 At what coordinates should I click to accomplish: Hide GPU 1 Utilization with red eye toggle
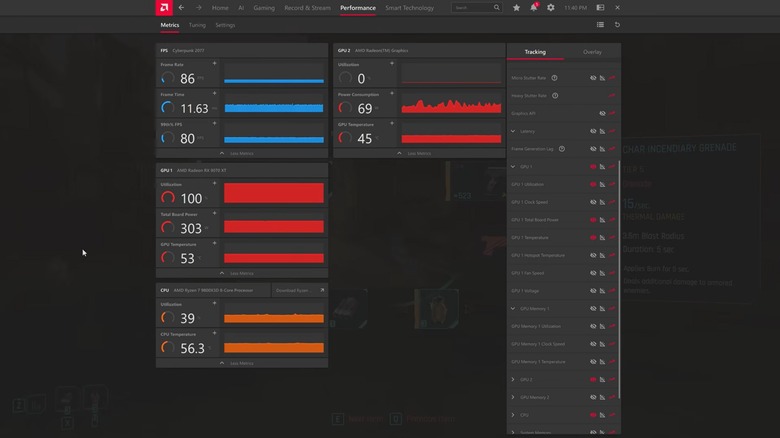pyautogui.click(x=593, y=184)
